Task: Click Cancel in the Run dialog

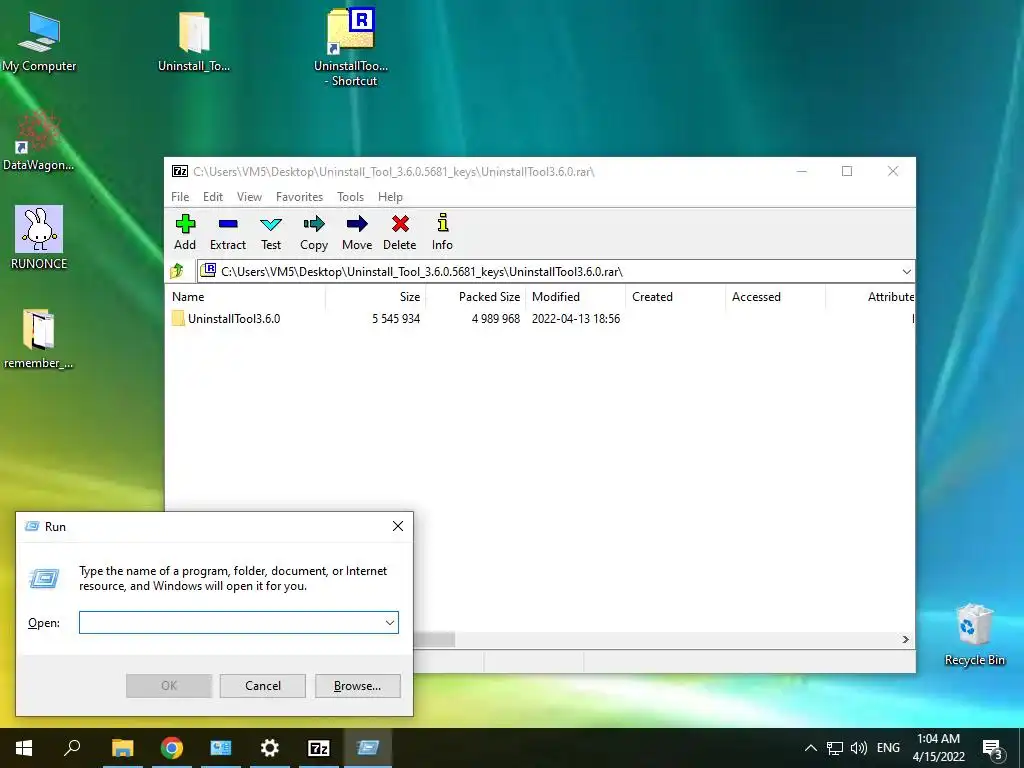Action: click(x=263, y=686)
